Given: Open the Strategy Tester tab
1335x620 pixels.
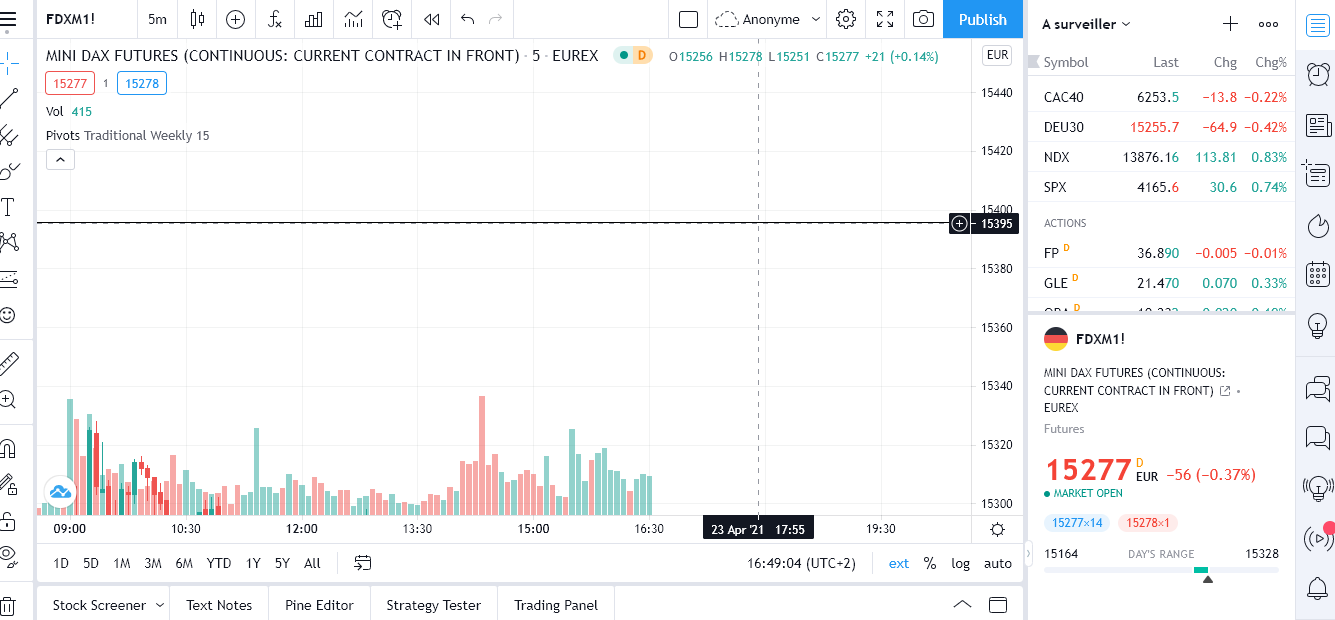Looking at the screenshot, I should click(x=433, y=605).
